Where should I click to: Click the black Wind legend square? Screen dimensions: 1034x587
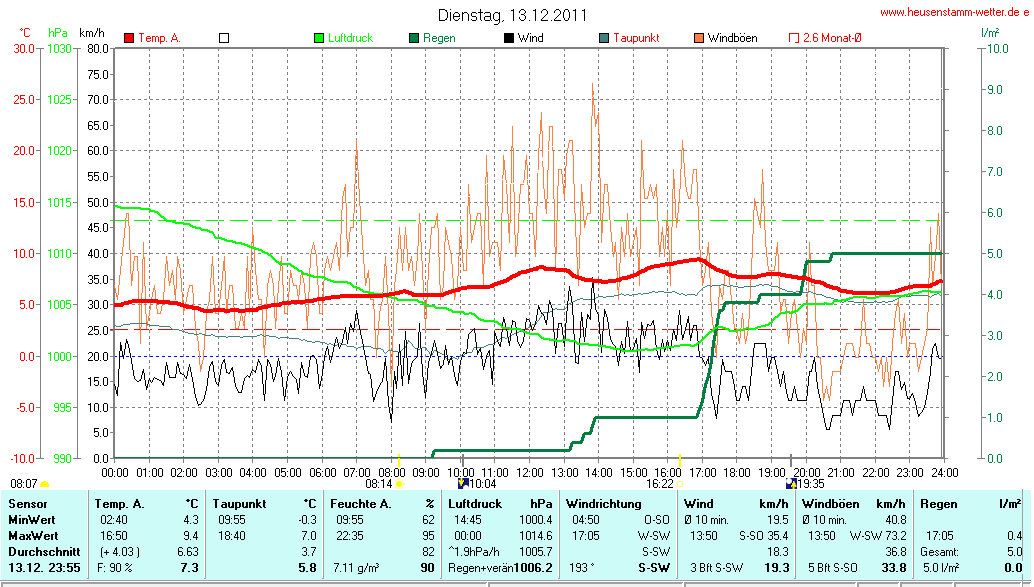pyautogui.click(x=509, y=38)
